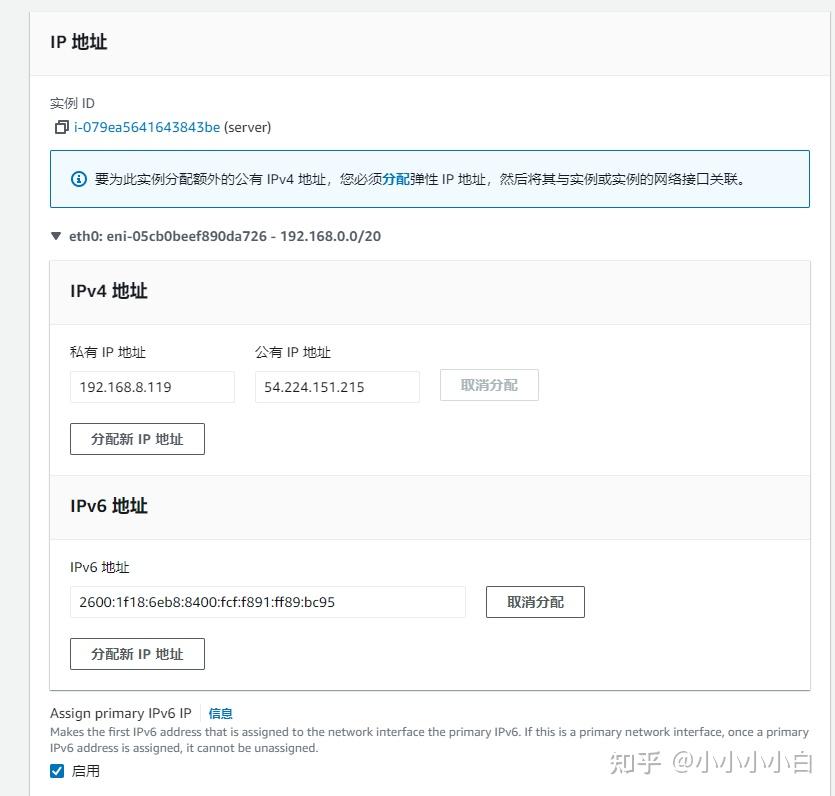The image size is (835, 796).
Task: Copy the instance ID using the copy icon
Action: 61,127
